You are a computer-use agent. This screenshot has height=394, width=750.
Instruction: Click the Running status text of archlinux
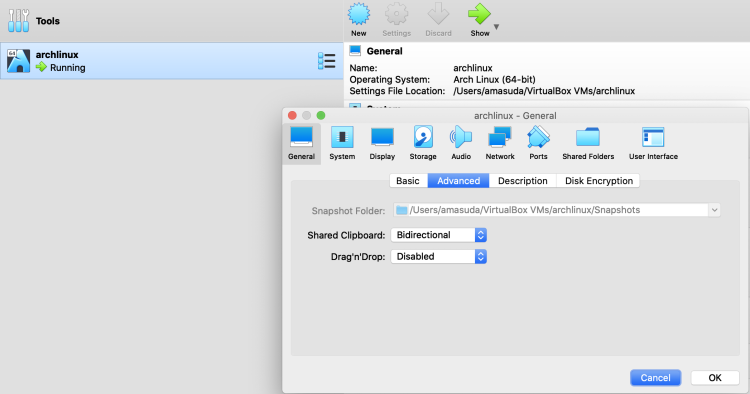(67, 67)
